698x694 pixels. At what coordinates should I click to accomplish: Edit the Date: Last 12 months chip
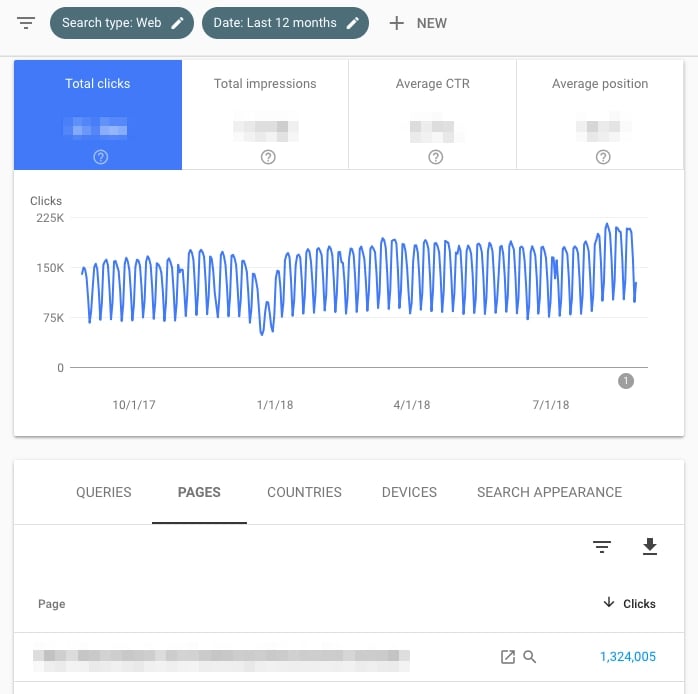285,23
